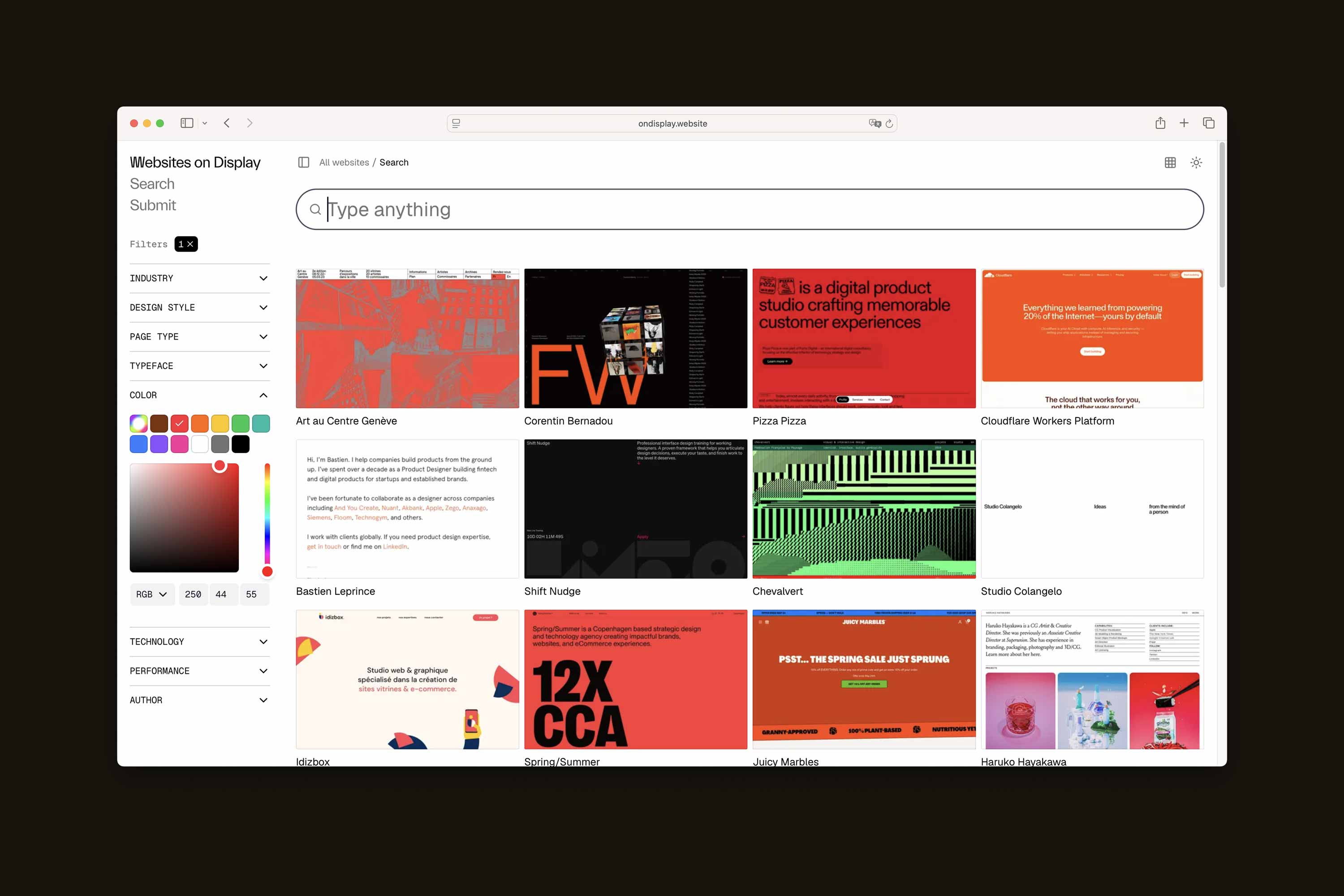Screen dimensions: 1344x896
Task: Click the Search breadcrumb item
Action: pyautogui.click(x=394, y=162)
